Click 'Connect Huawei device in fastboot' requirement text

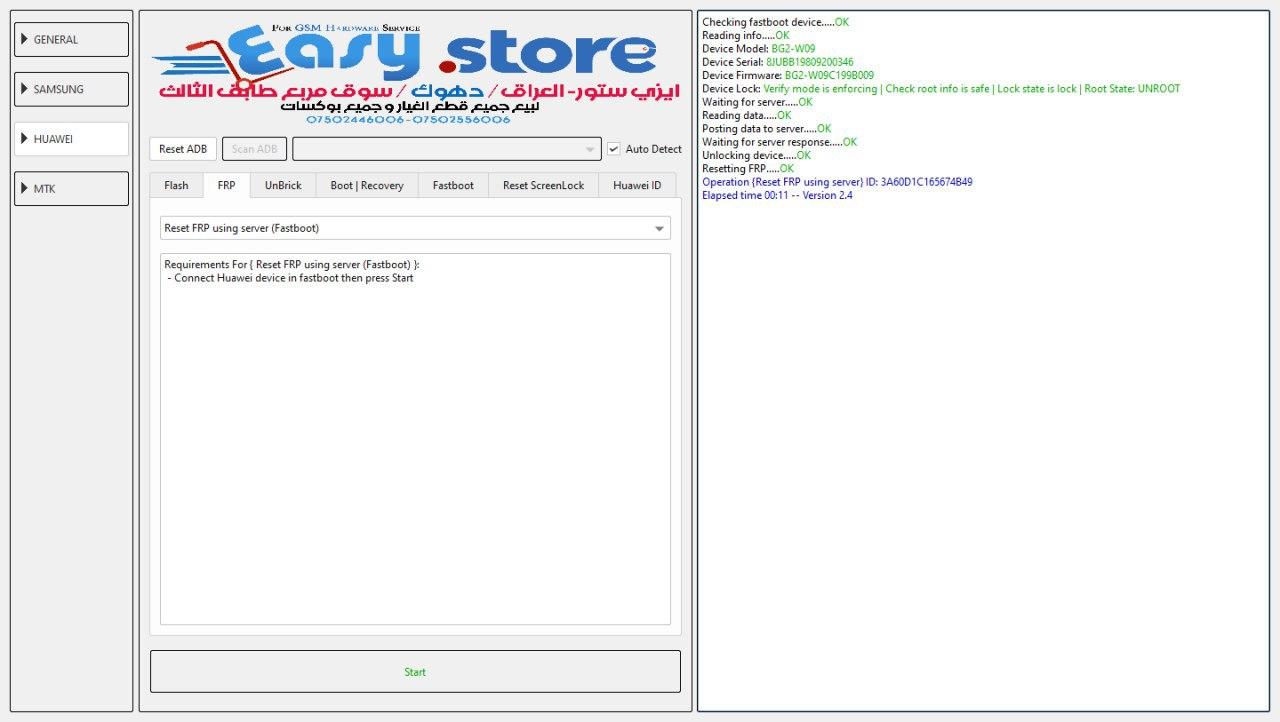(291, 278)
